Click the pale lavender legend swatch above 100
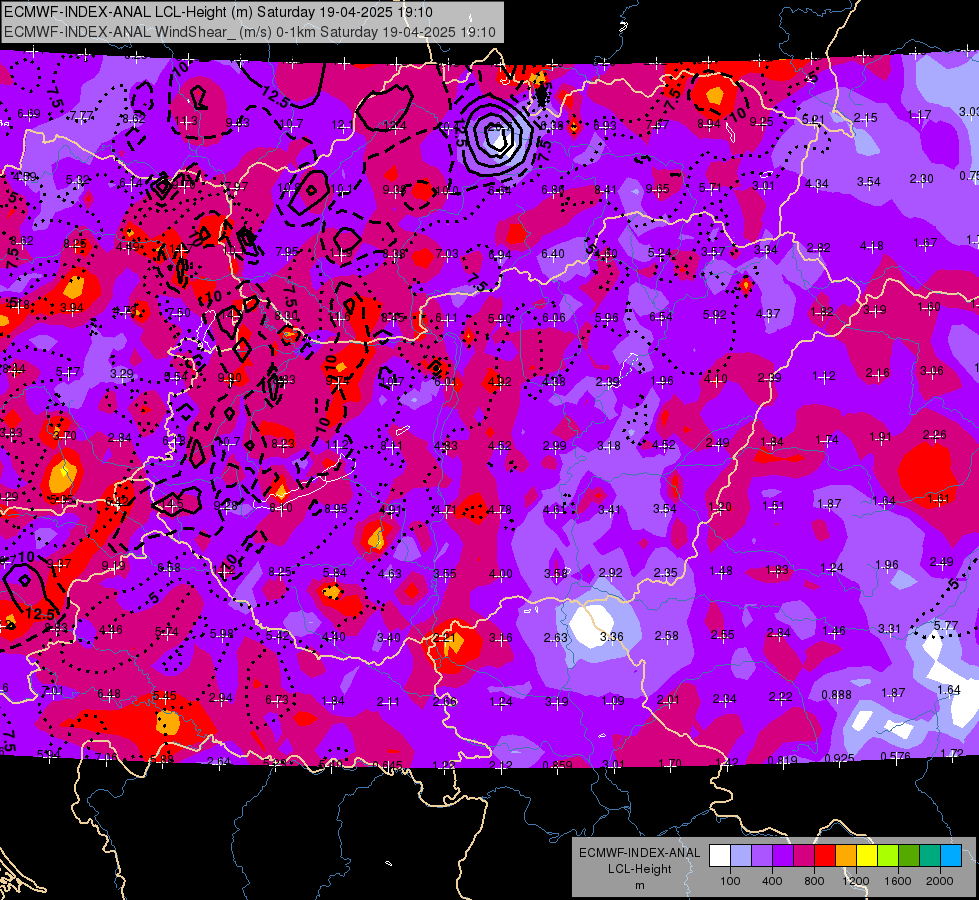 (x=741, y=856)
